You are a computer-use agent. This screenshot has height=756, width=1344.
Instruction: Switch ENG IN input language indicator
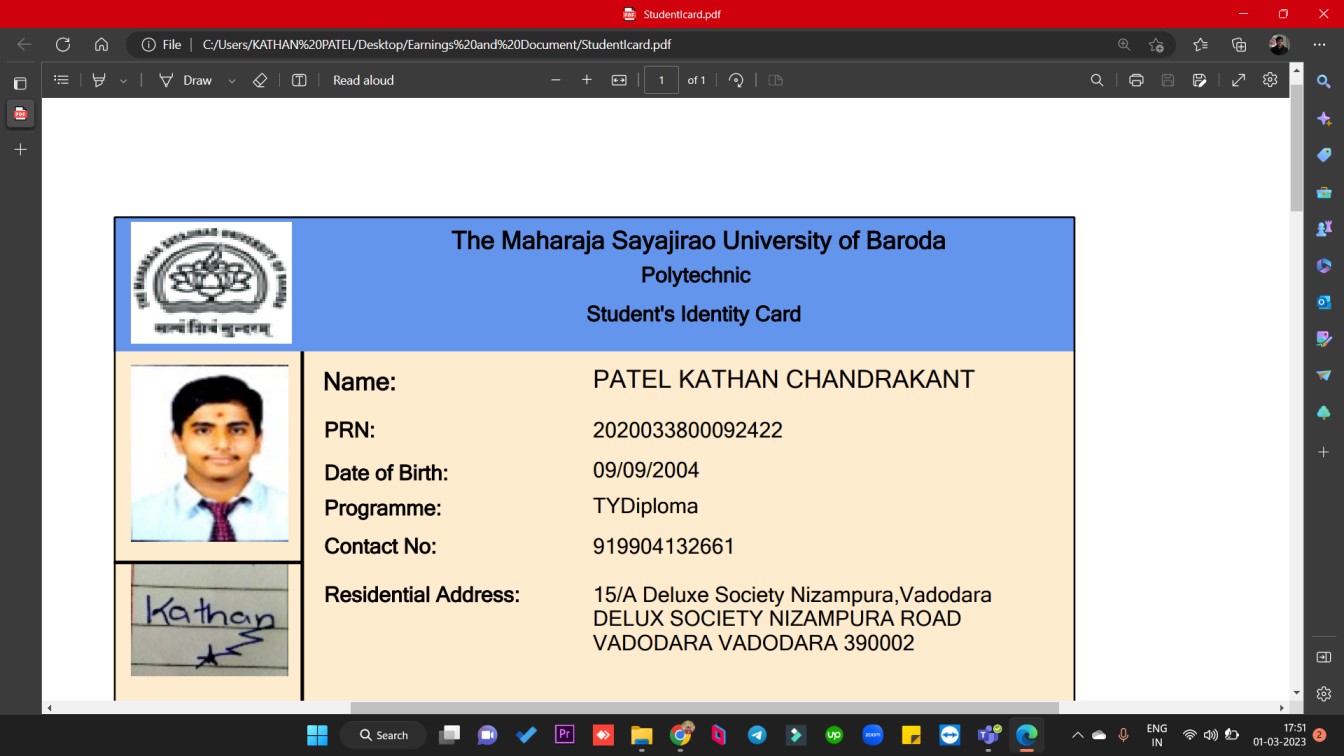click(x=1157, y=735)
